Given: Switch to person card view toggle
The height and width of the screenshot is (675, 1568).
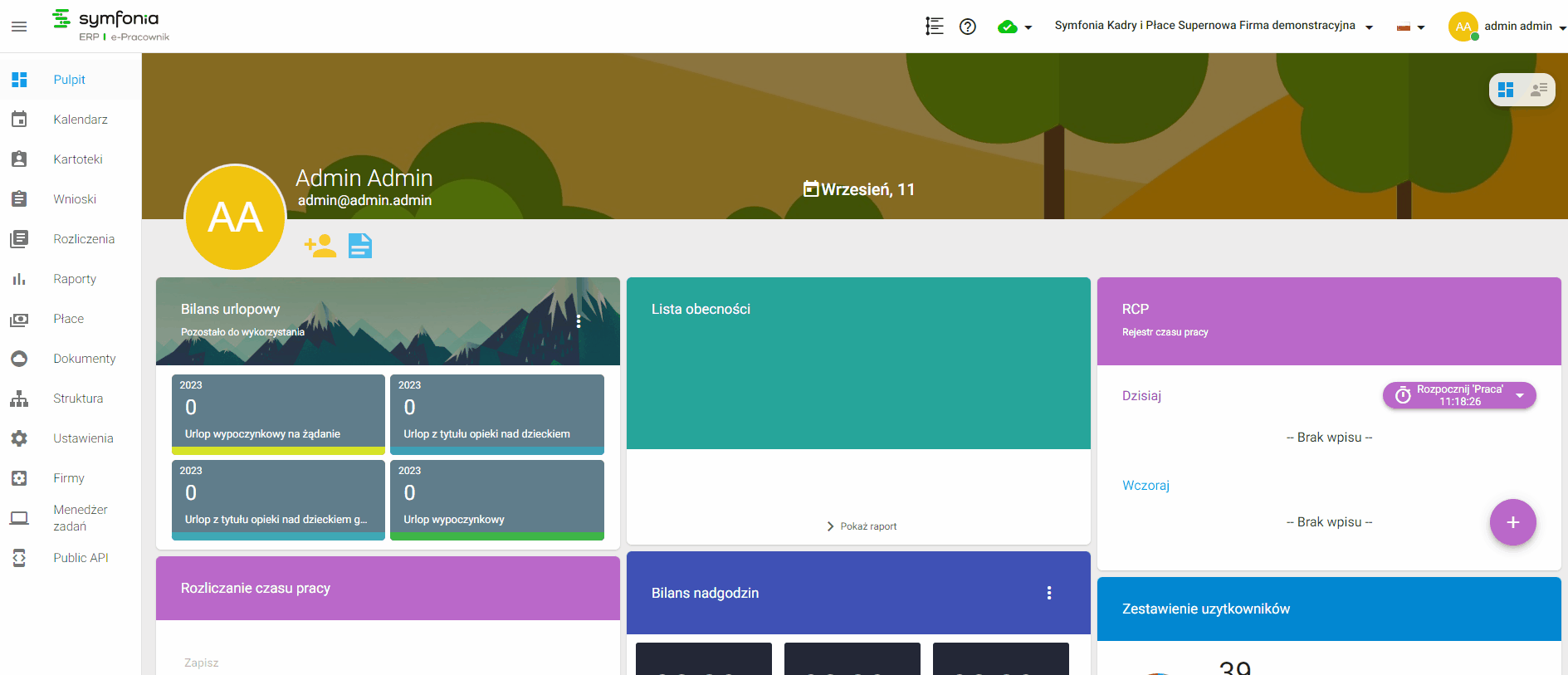Looking at the screenshot, I should coord(1539,90).
